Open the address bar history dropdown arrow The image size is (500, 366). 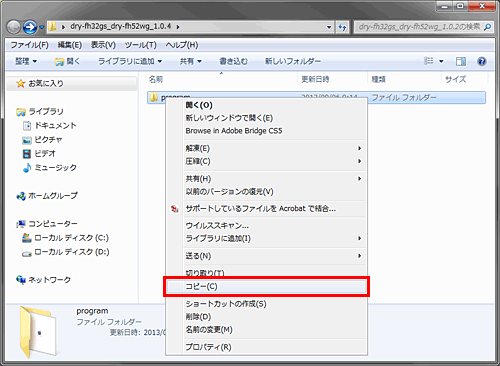[x=329, y=27]
